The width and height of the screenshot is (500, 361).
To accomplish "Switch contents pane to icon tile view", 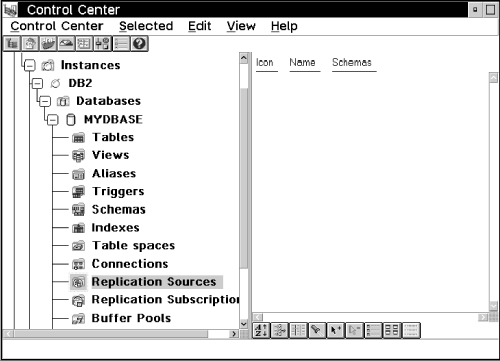I will tap(392, 330).
